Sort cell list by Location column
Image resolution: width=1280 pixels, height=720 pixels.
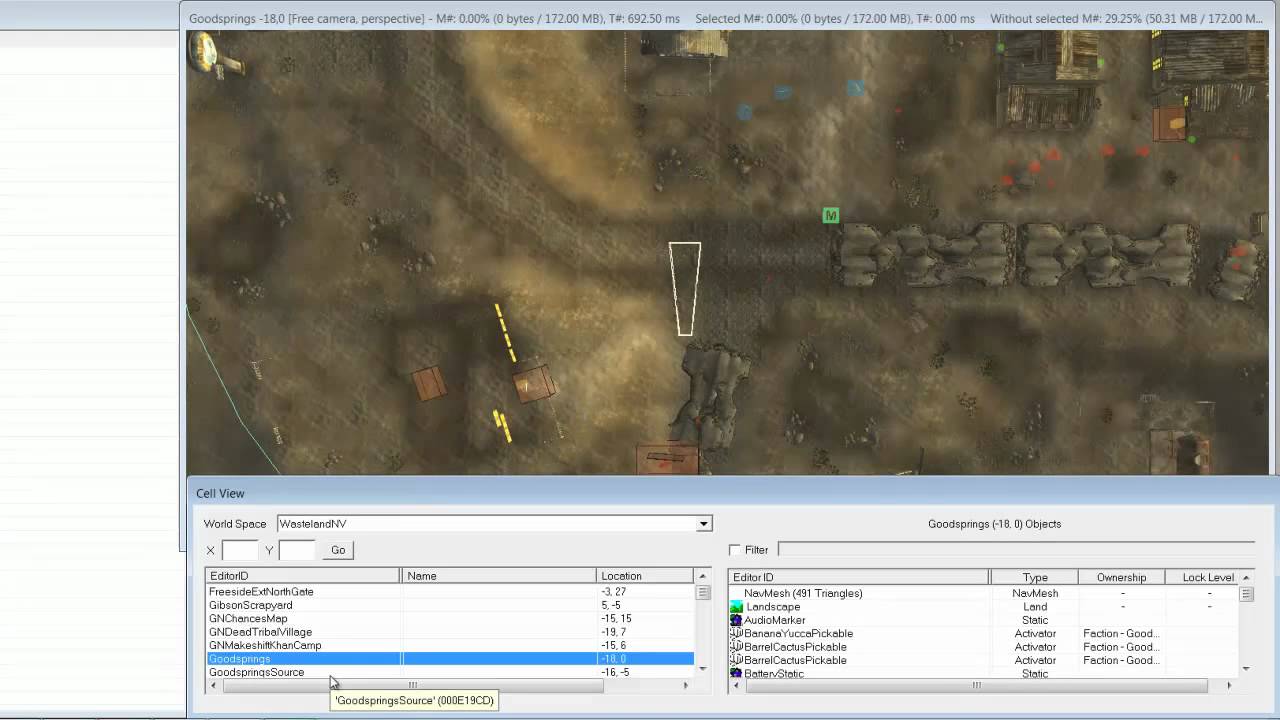click(x=645, y=576)
